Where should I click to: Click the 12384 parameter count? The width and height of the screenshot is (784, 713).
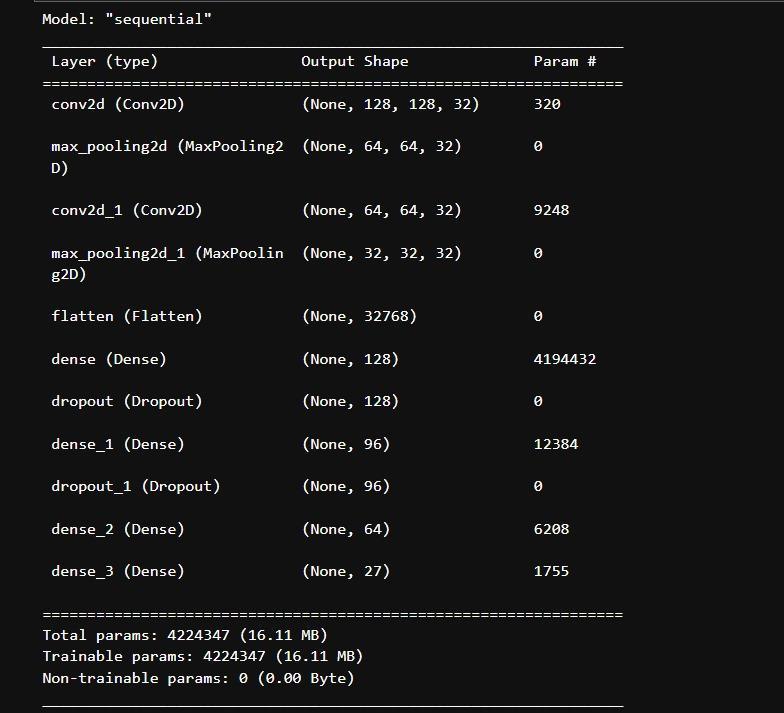tap(556, 444)
